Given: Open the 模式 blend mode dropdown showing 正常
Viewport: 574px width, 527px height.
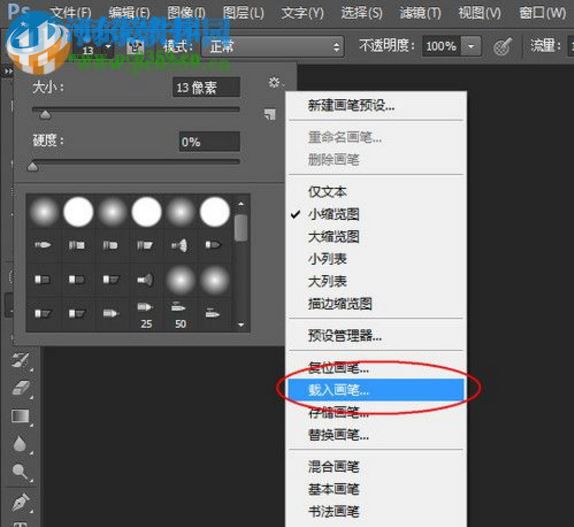Looking at the screenshot, I should [x=273, y=46].
